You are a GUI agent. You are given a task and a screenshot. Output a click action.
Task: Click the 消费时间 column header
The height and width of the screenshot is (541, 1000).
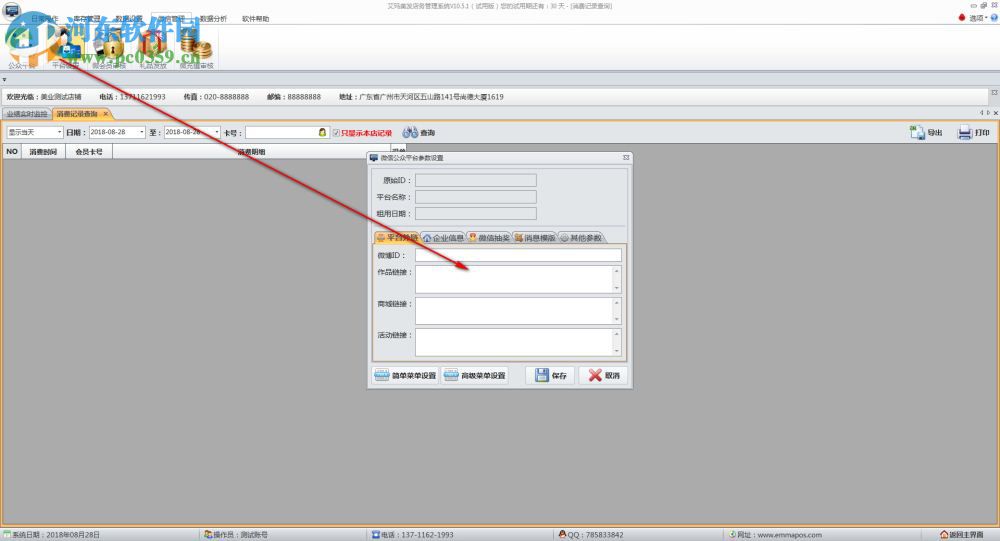click(x=43, y=152)
